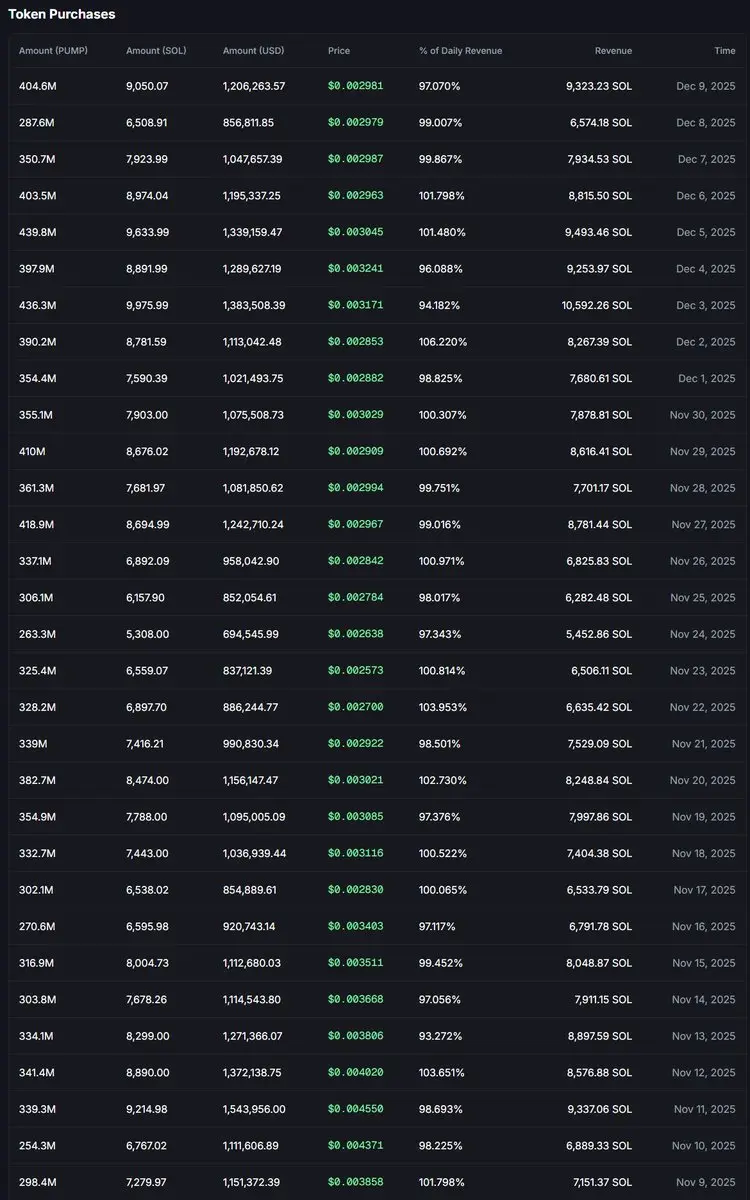Click the Token Purchases section title
The height and width of the screenshot is (1200, 750).
(62, 14)
